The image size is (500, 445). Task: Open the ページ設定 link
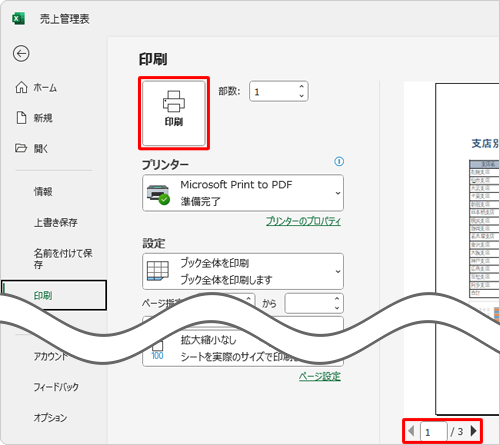(x=320, y=376)
